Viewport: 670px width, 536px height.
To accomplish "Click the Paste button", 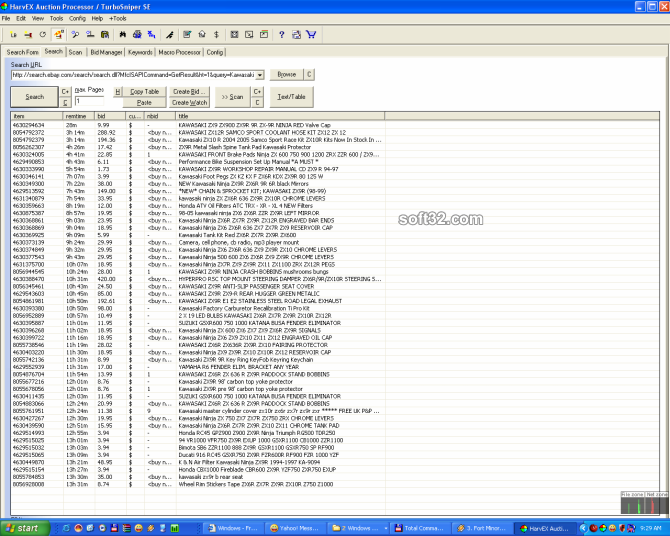I will coord(144,103).
